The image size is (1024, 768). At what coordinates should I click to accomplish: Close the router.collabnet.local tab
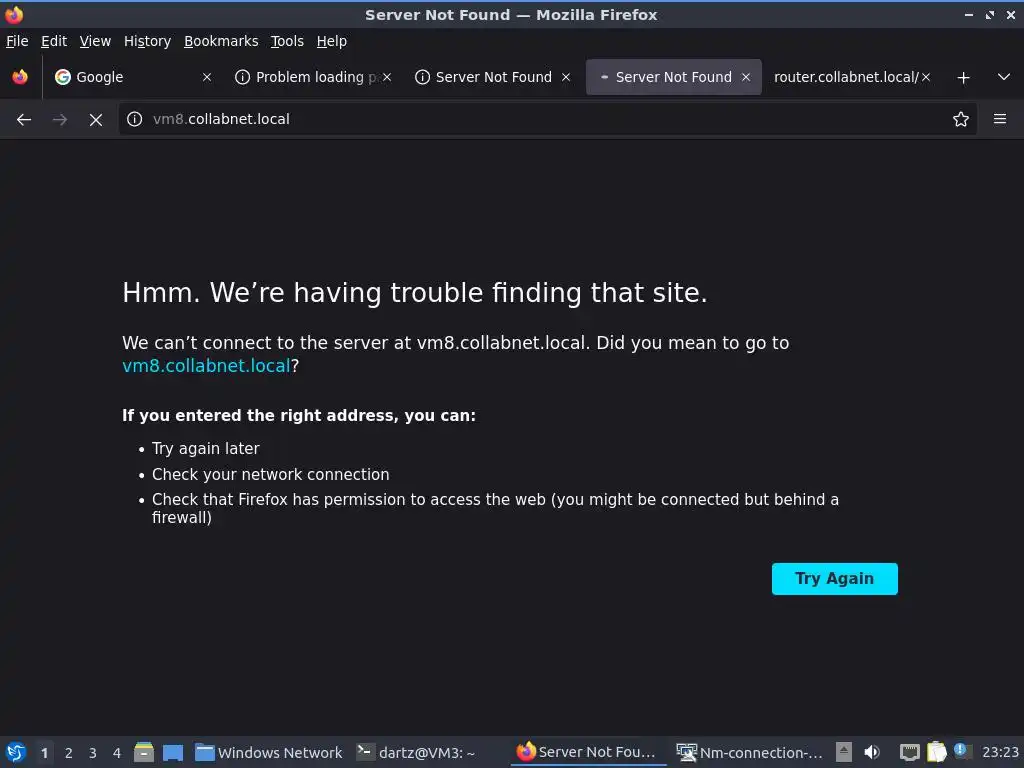click(x=926, y=77)
